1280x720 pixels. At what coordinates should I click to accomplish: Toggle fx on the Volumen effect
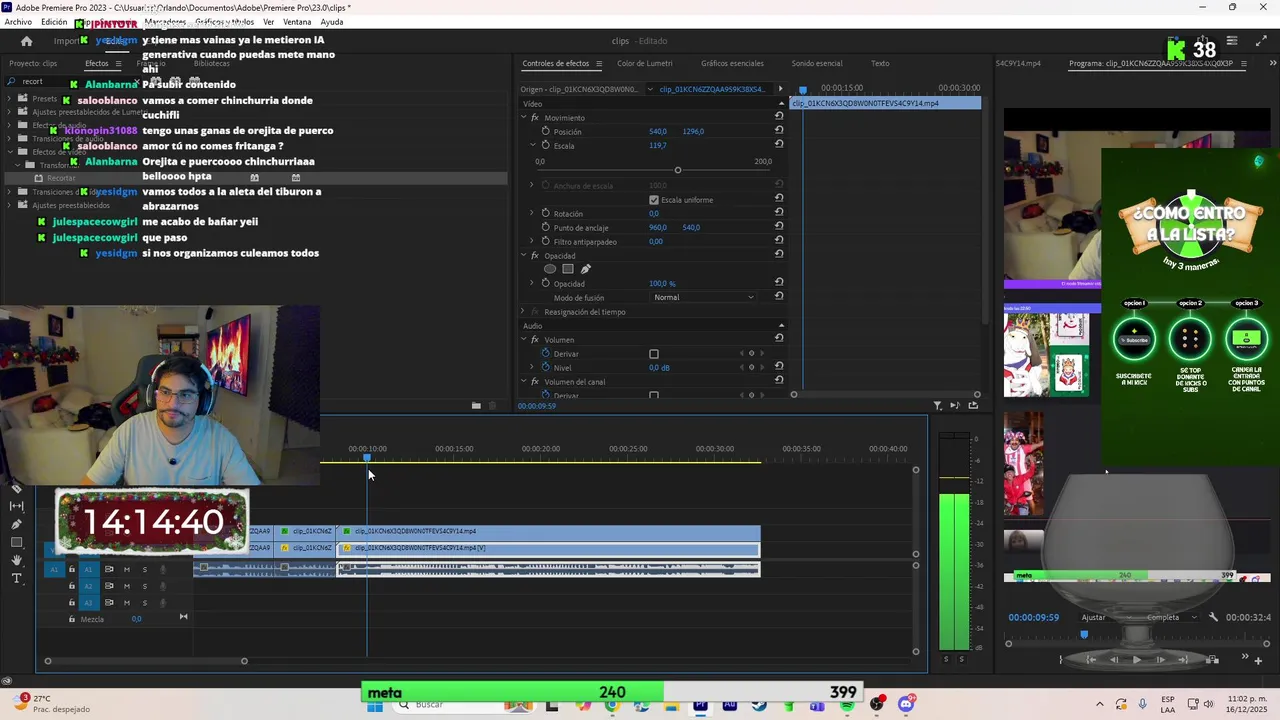tap(535, 339)
